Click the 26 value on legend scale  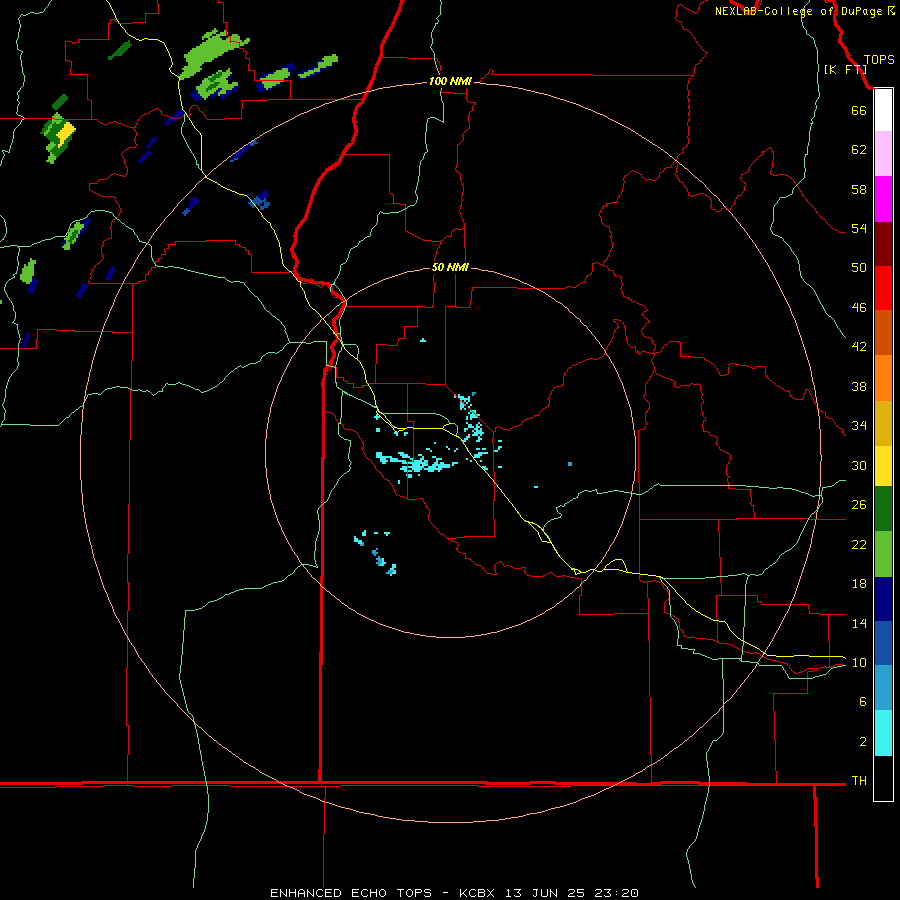tap(859, 505)
